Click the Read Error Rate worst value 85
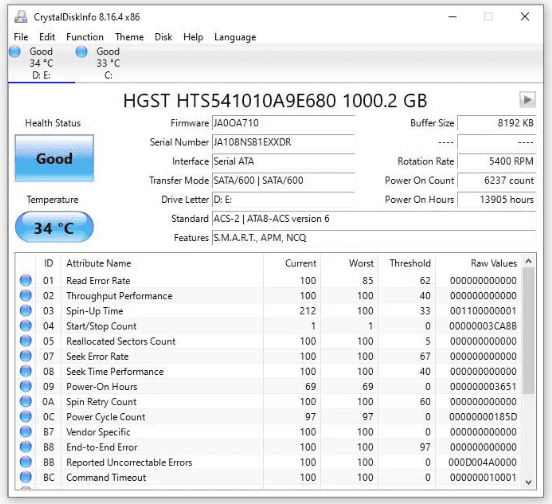Screen dimensions: 552x504 point(368,281)
